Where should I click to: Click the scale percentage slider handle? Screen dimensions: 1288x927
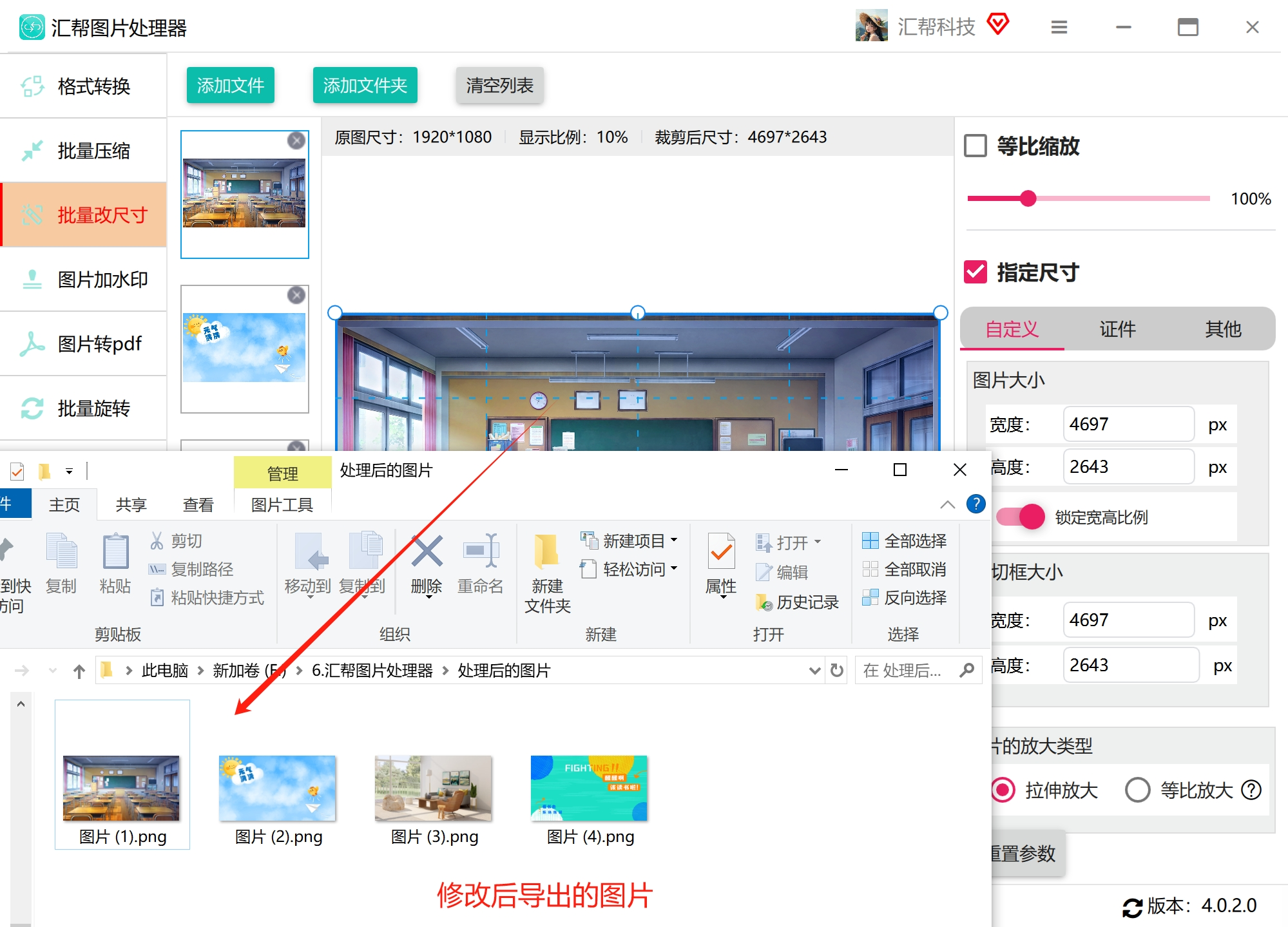coord(1028,198)
